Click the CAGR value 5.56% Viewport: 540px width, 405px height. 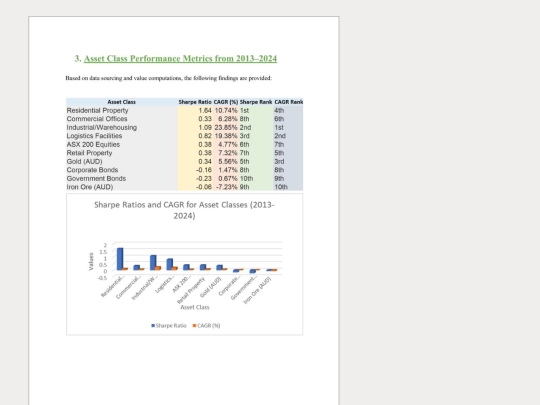(x=228, y=162)
